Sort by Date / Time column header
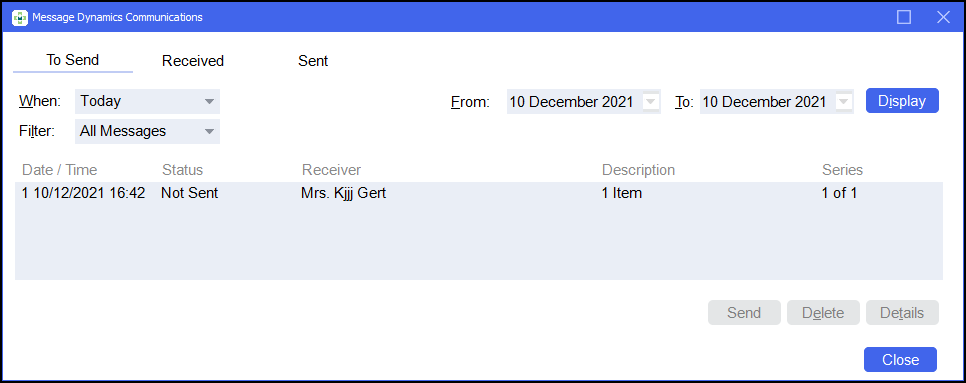The image size is (966, 383). [60, 169]
